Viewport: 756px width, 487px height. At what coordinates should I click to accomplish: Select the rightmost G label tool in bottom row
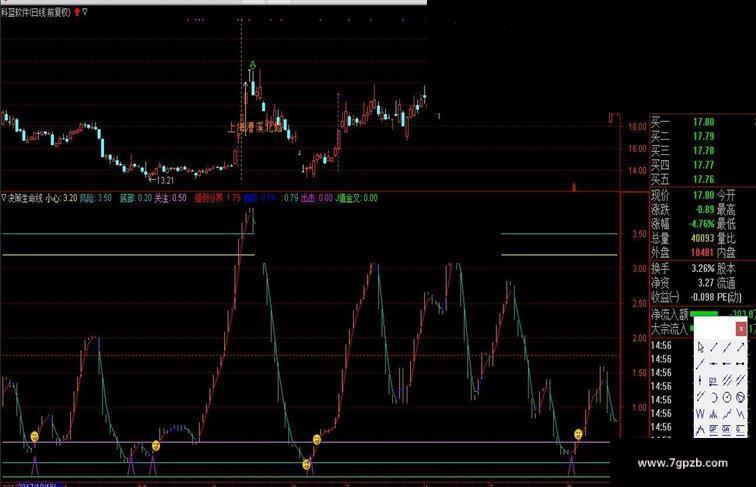[741, 429]
